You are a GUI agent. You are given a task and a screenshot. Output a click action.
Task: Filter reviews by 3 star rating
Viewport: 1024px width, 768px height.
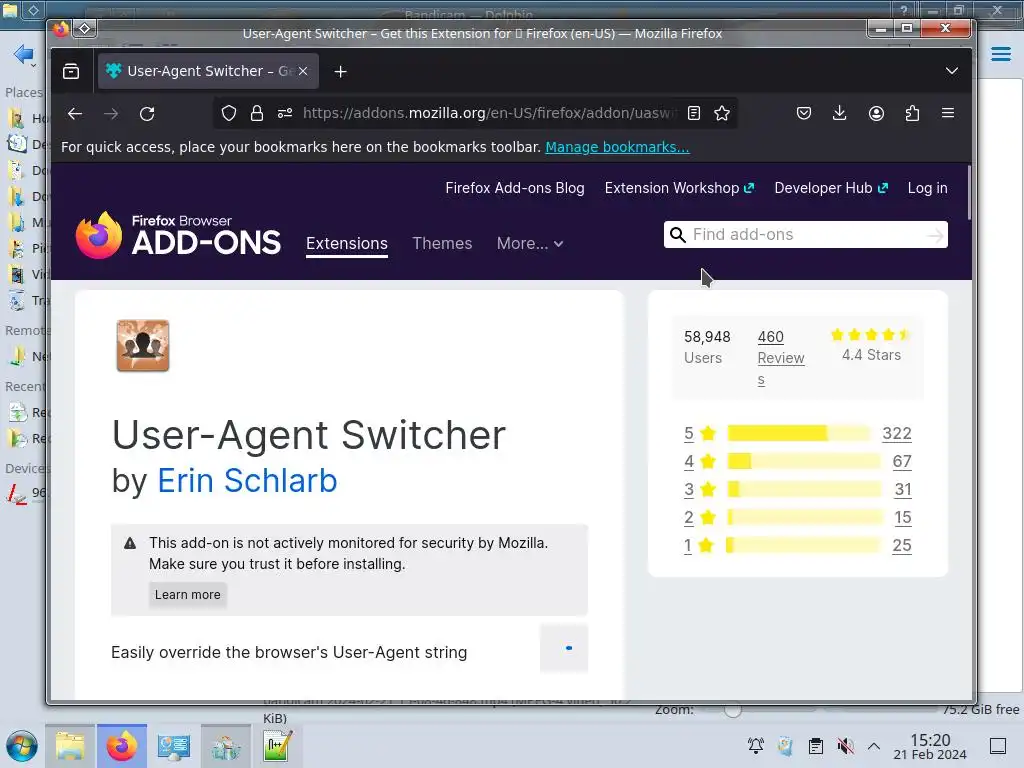click(700, 489)
